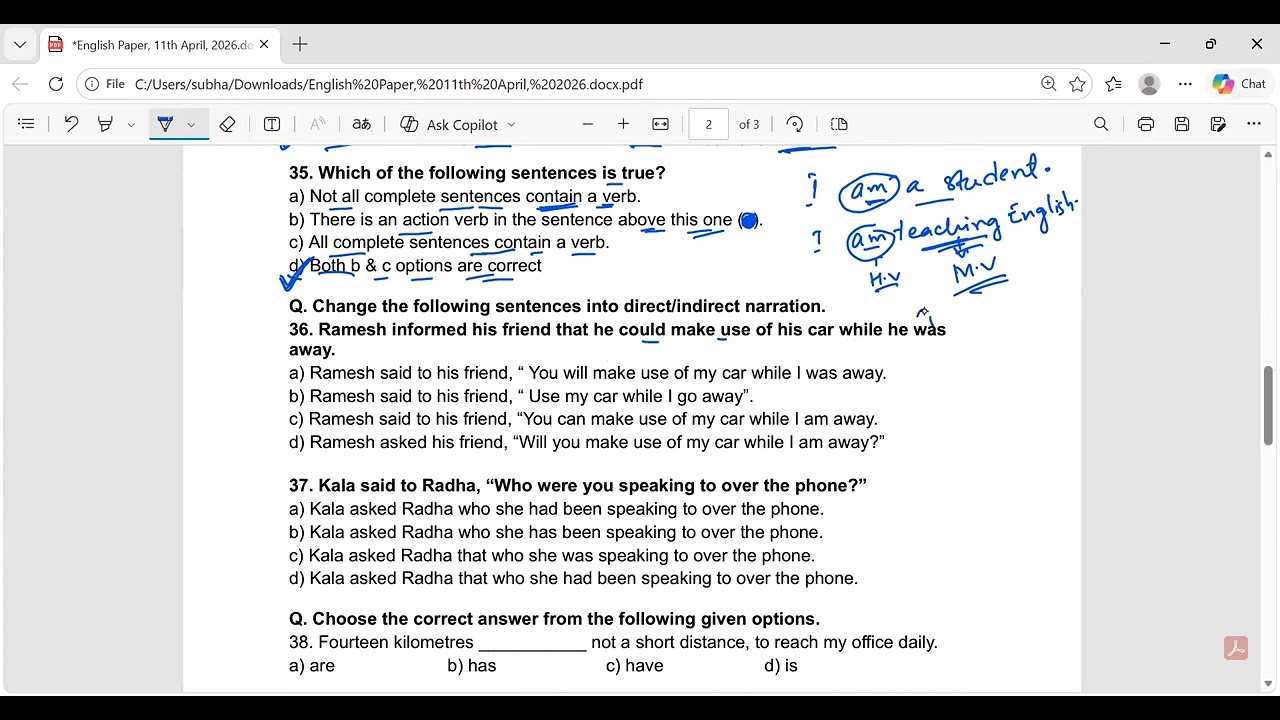Click the Ask Copilot button

tap(449, 124)
